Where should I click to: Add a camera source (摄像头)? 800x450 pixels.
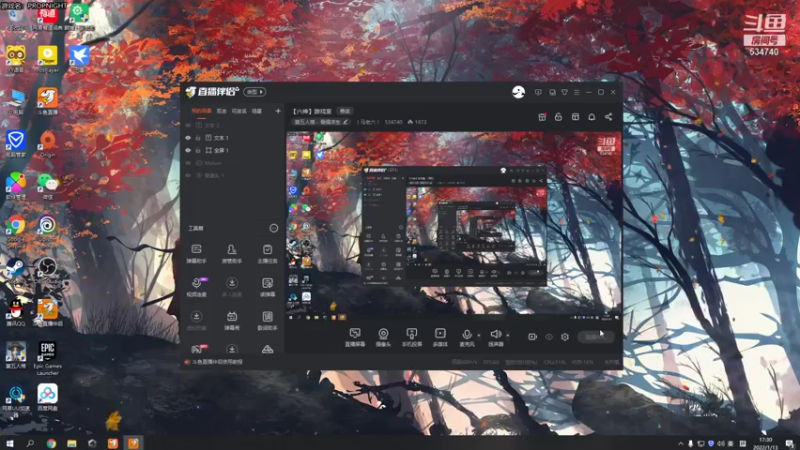click(383, 337)
